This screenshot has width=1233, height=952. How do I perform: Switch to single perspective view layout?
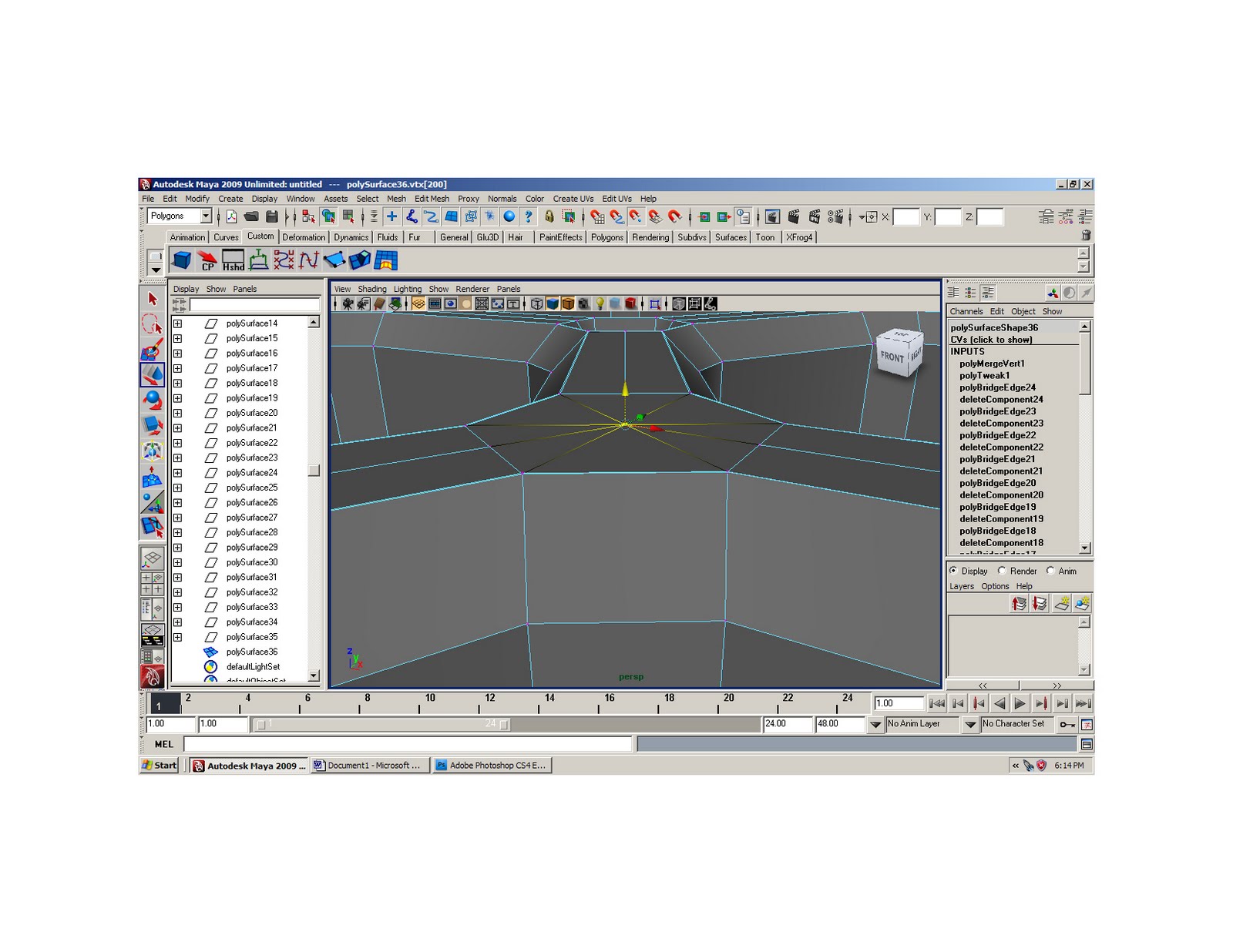[x=152, y=558]
